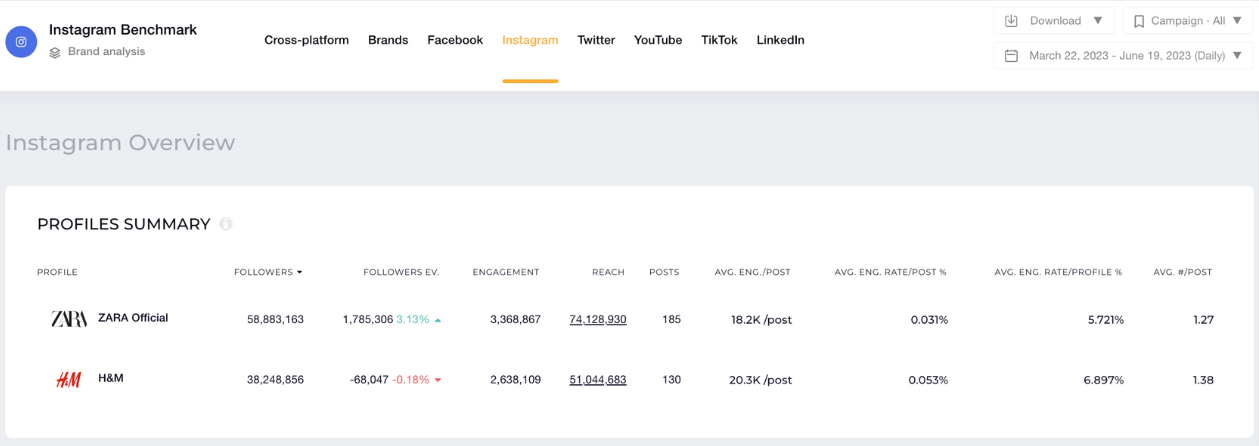Go to the Twitter tab
Viewport: 1259px width, 446px height.
(596, 40)
